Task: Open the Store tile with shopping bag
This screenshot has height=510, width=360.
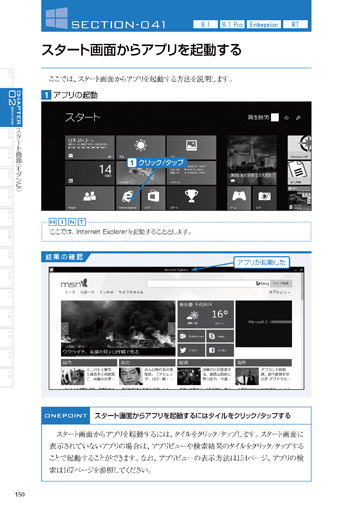Action: pyautogui.click(x=153, y=198)
